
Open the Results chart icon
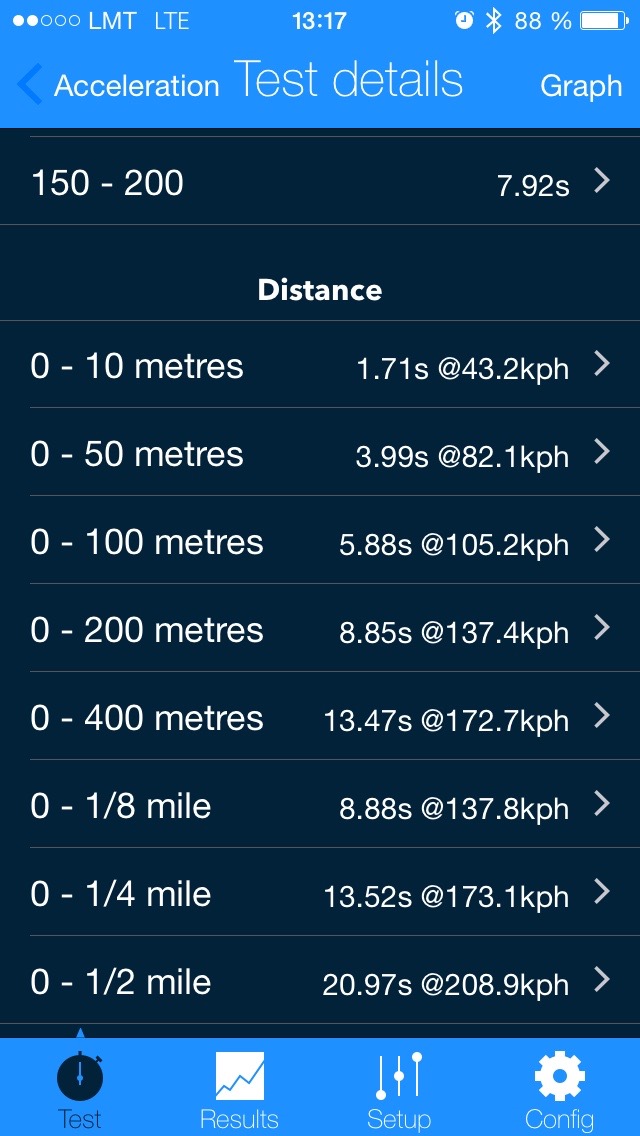point(240,1075)
